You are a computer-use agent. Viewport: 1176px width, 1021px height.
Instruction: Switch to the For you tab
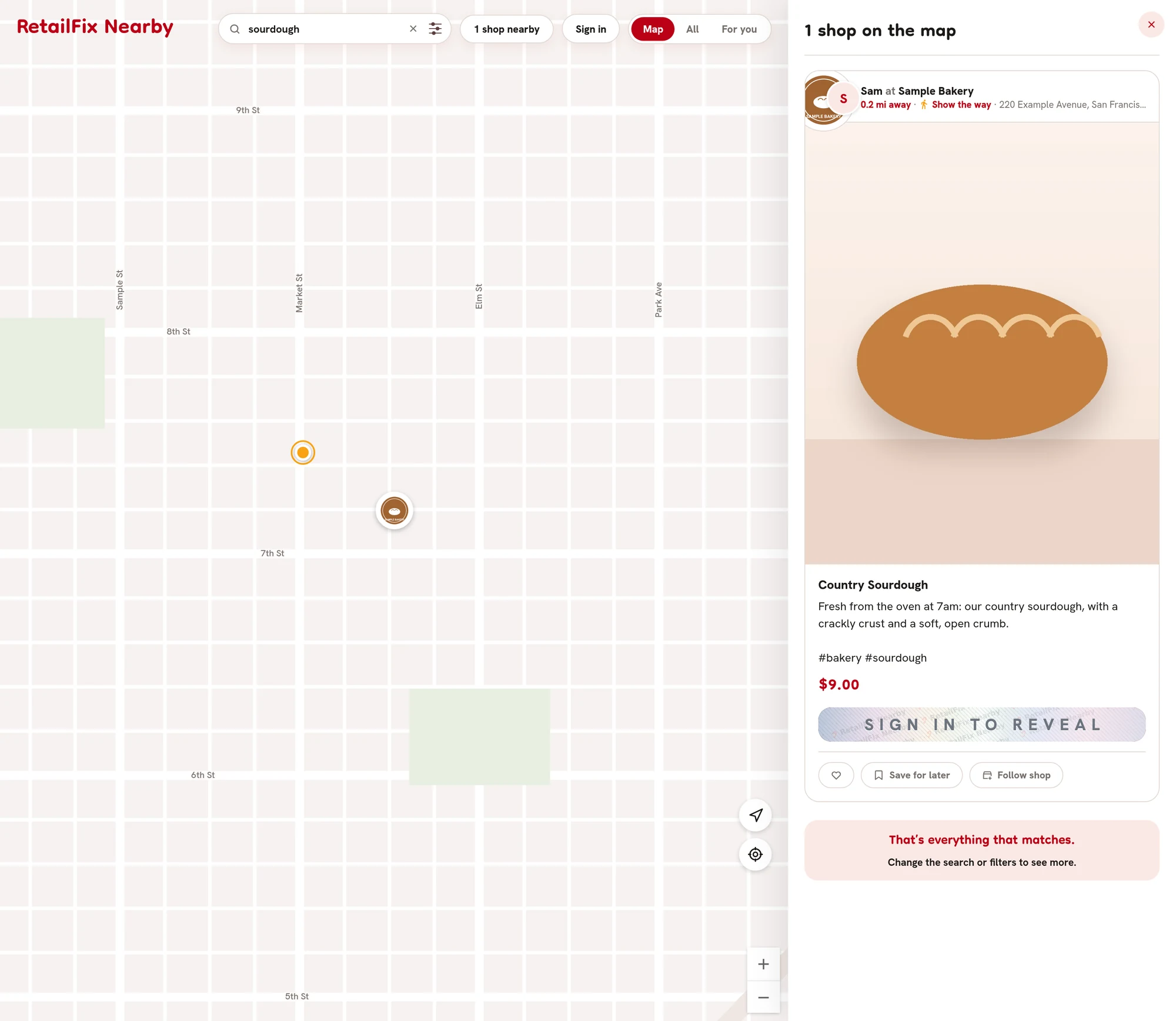click(x=739, y=29)
